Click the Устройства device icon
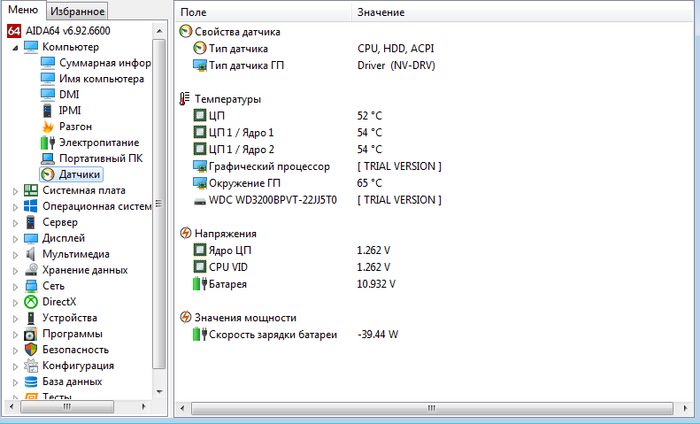Image resolution: width=700 pixels, height=424 pixels. tap(31, 318)
